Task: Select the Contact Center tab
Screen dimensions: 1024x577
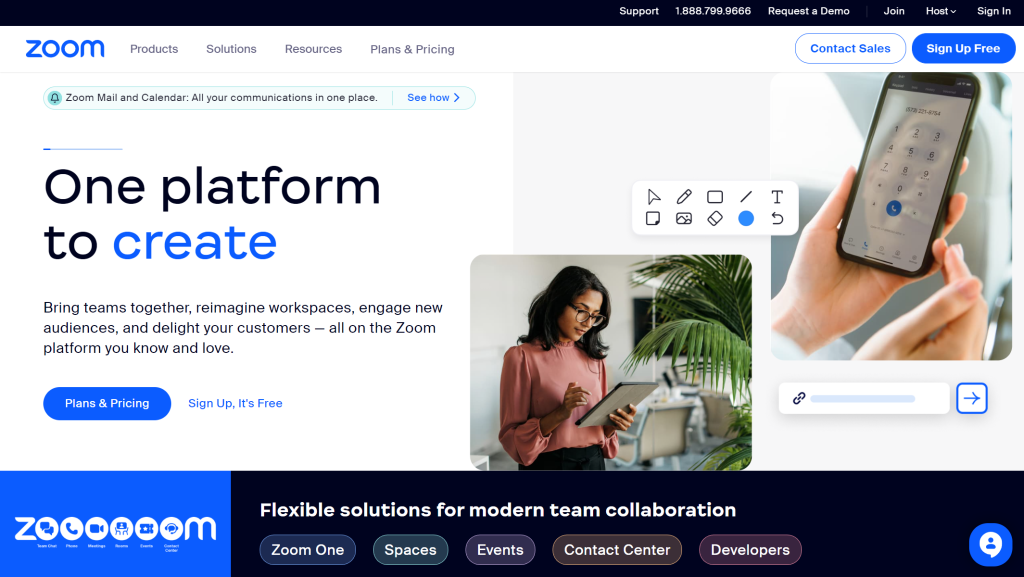Action: (617, 550)
